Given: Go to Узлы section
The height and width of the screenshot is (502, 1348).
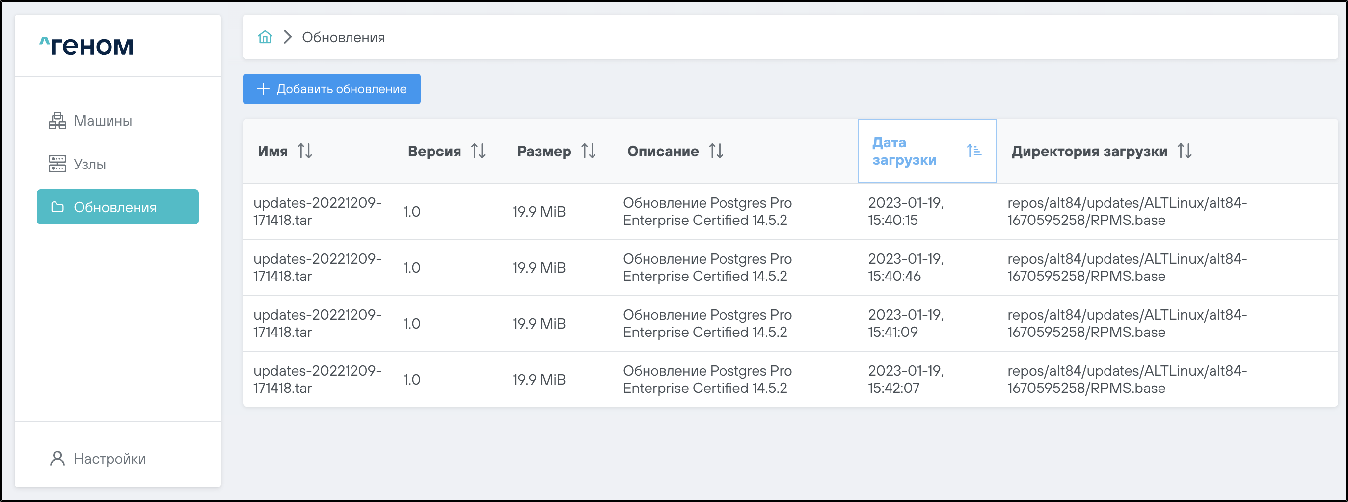Looking at the screenshot, I should click(89, 164).
